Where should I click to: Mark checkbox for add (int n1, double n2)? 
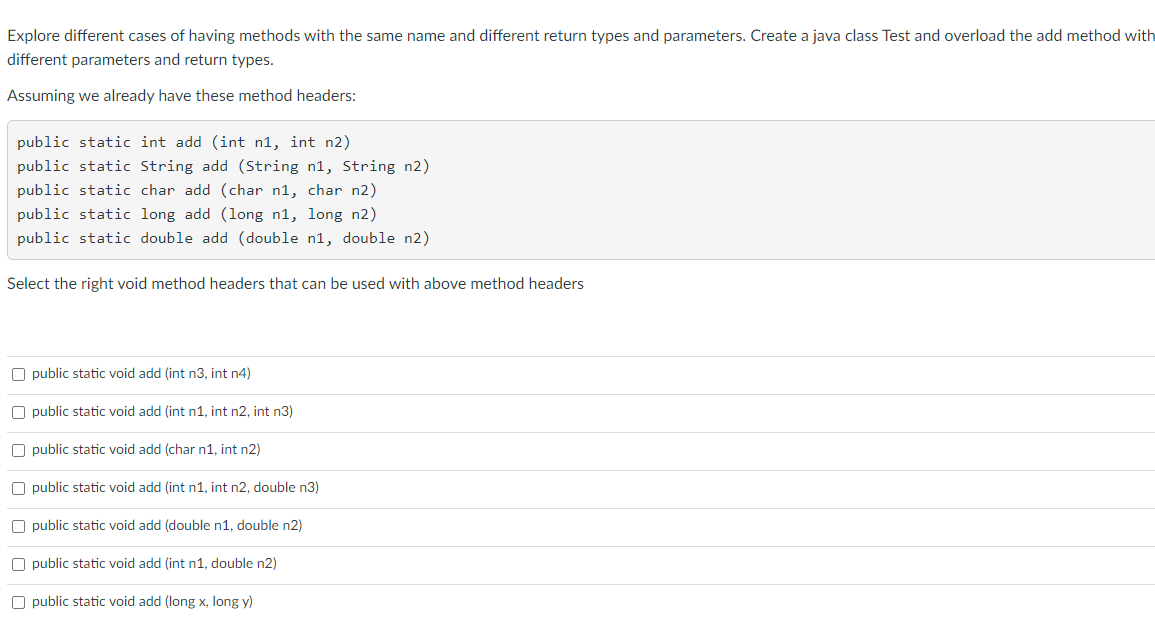point(18,564)
